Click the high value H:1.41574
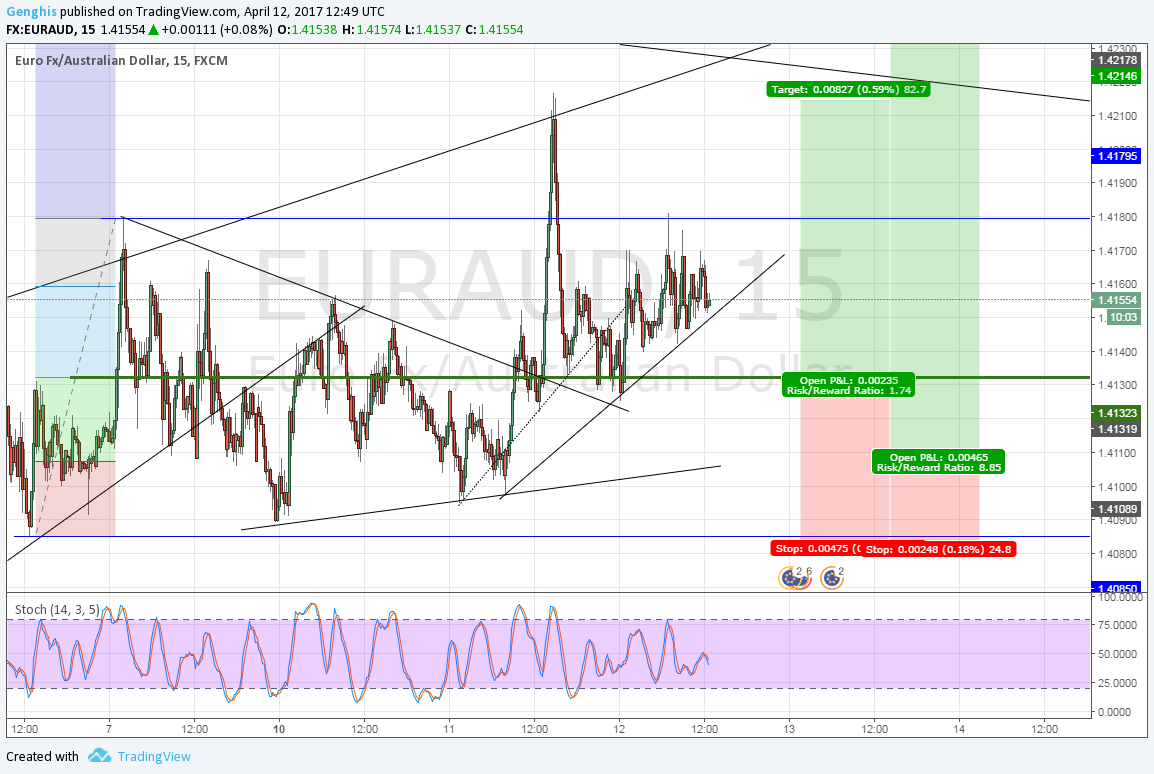 [371, 29]
